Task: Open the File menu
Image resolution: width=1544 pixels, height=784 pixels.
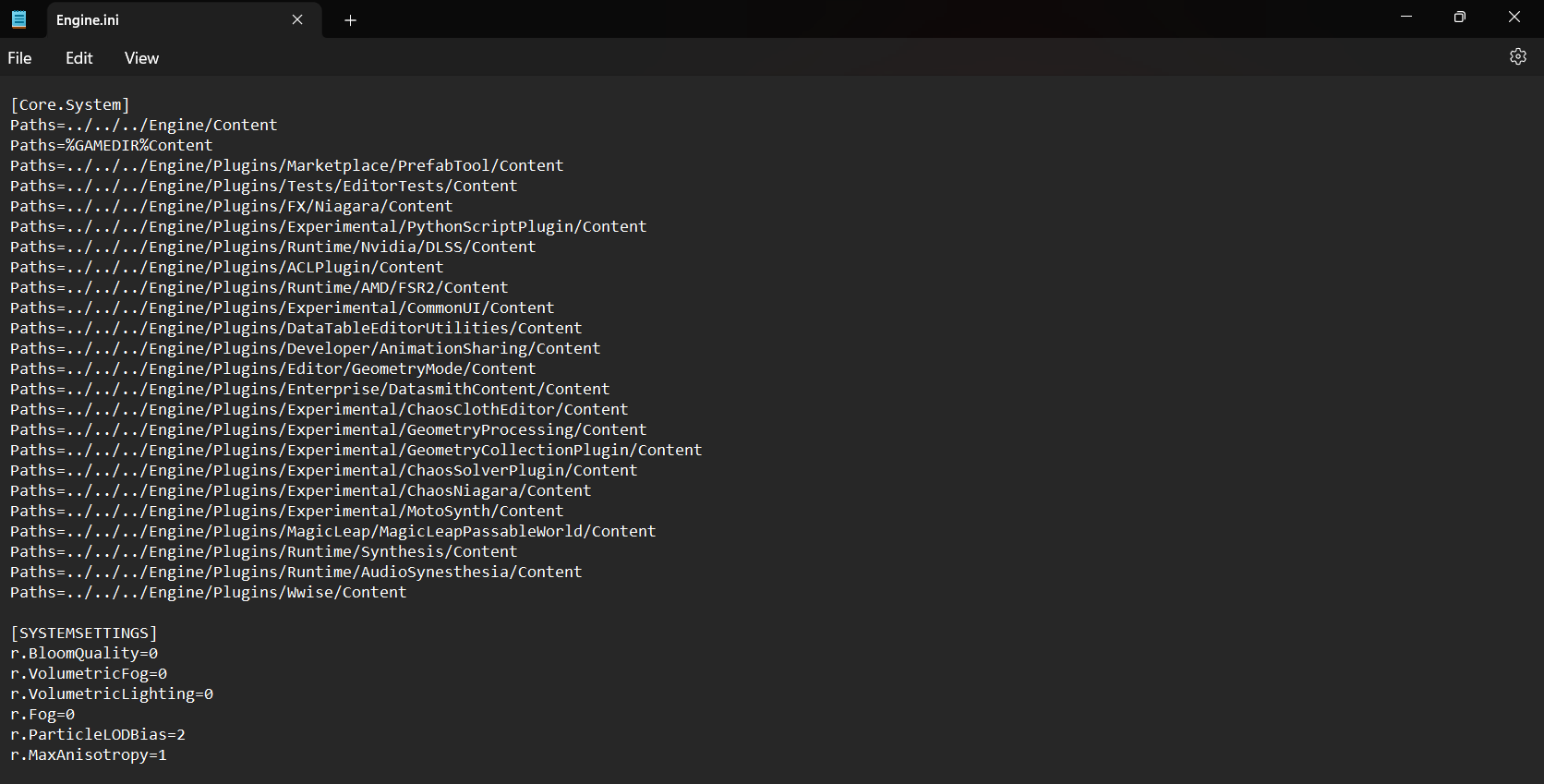Action: click(19, 58)
